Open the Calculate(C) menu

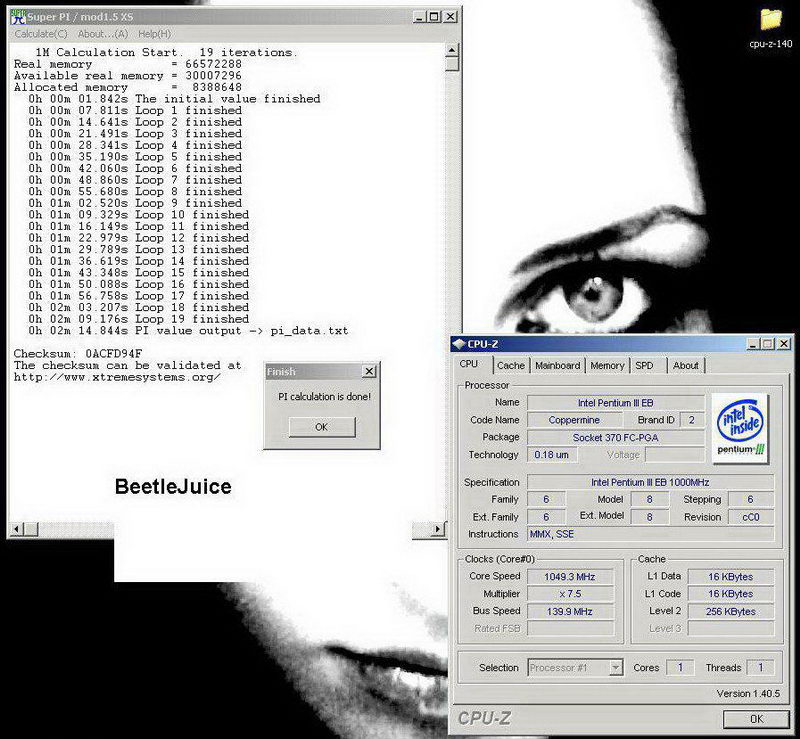click(41, 34)
